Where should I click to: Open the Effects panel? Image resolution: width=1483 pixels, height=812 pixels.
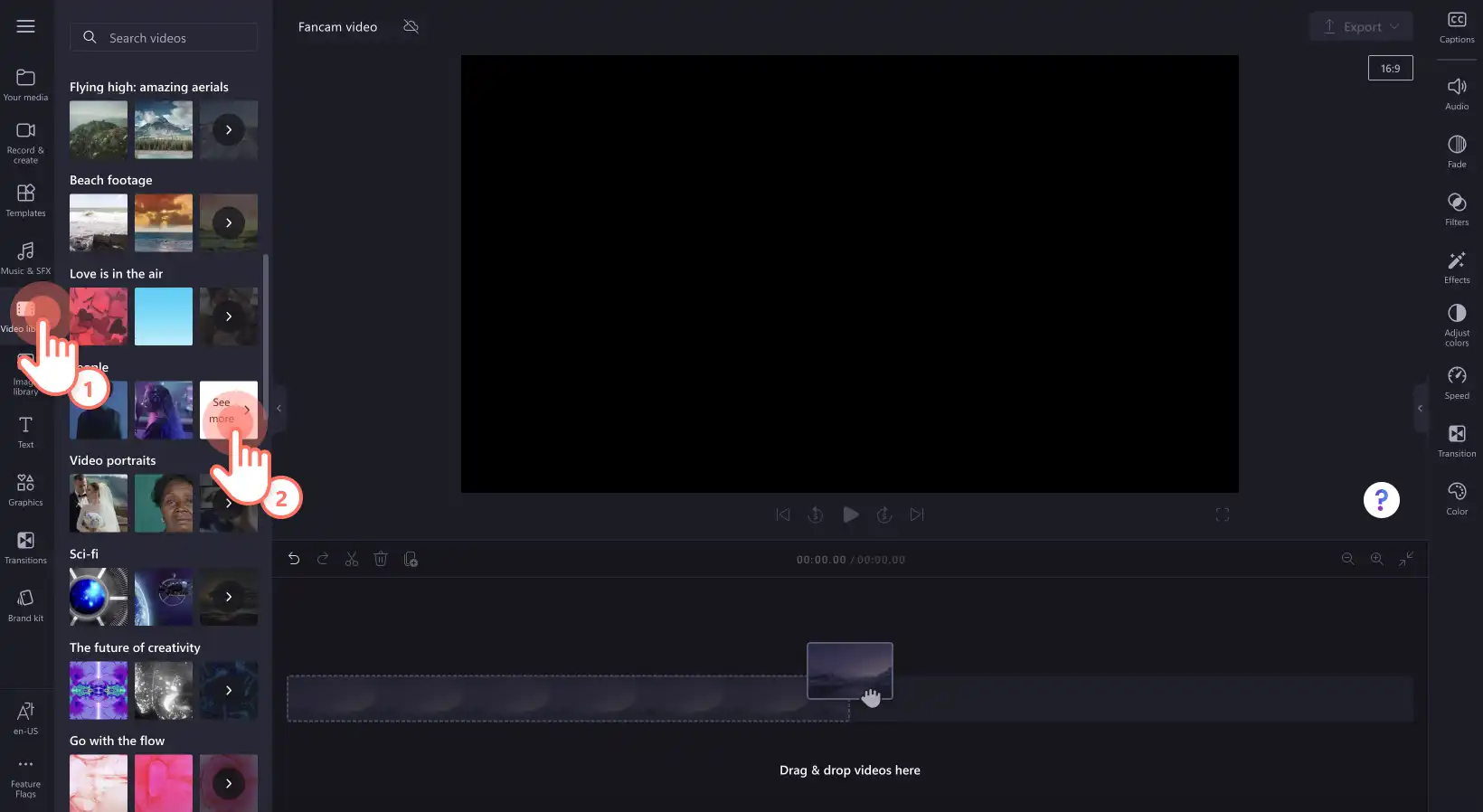1457,268
